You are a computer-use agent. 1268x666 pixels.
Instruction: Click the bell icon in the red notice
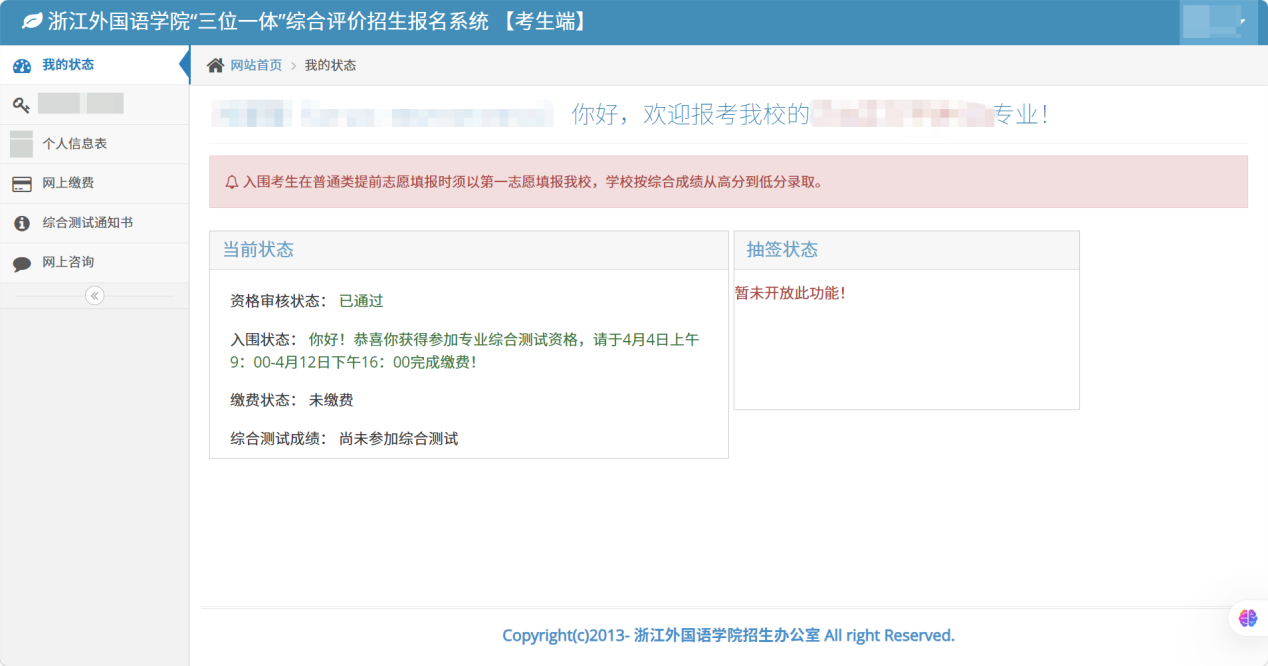click(231, 182)
